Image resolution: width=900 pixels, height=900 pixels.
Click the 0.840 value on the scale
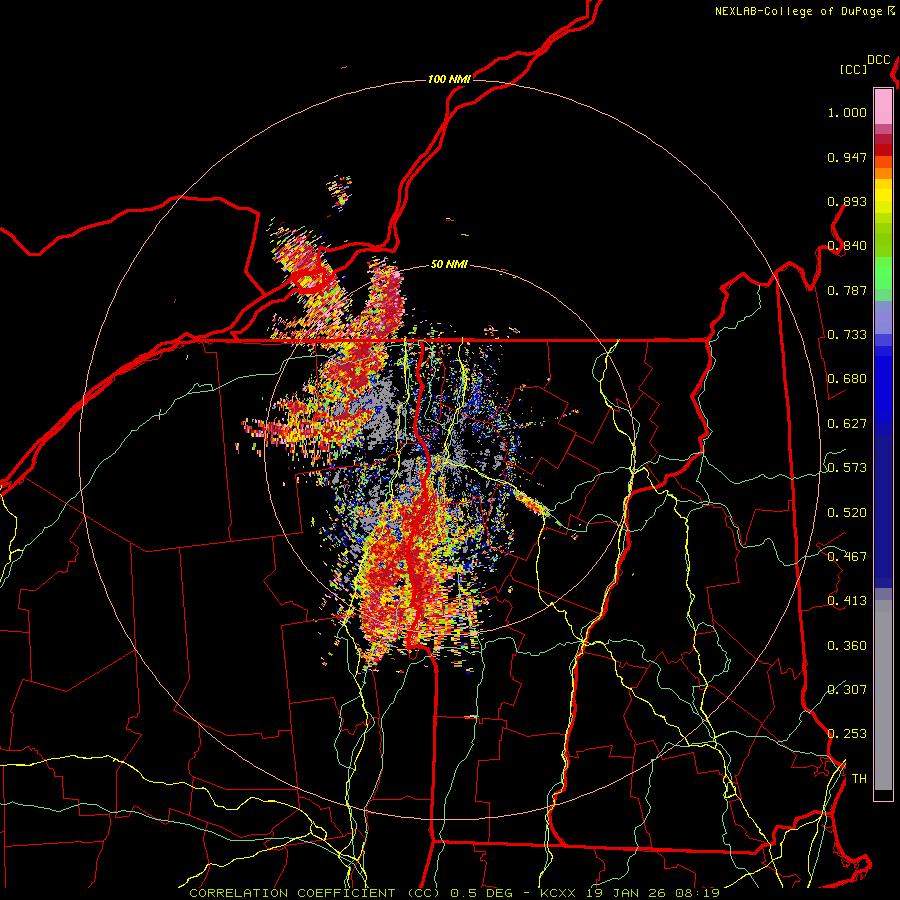coord(847,246)
